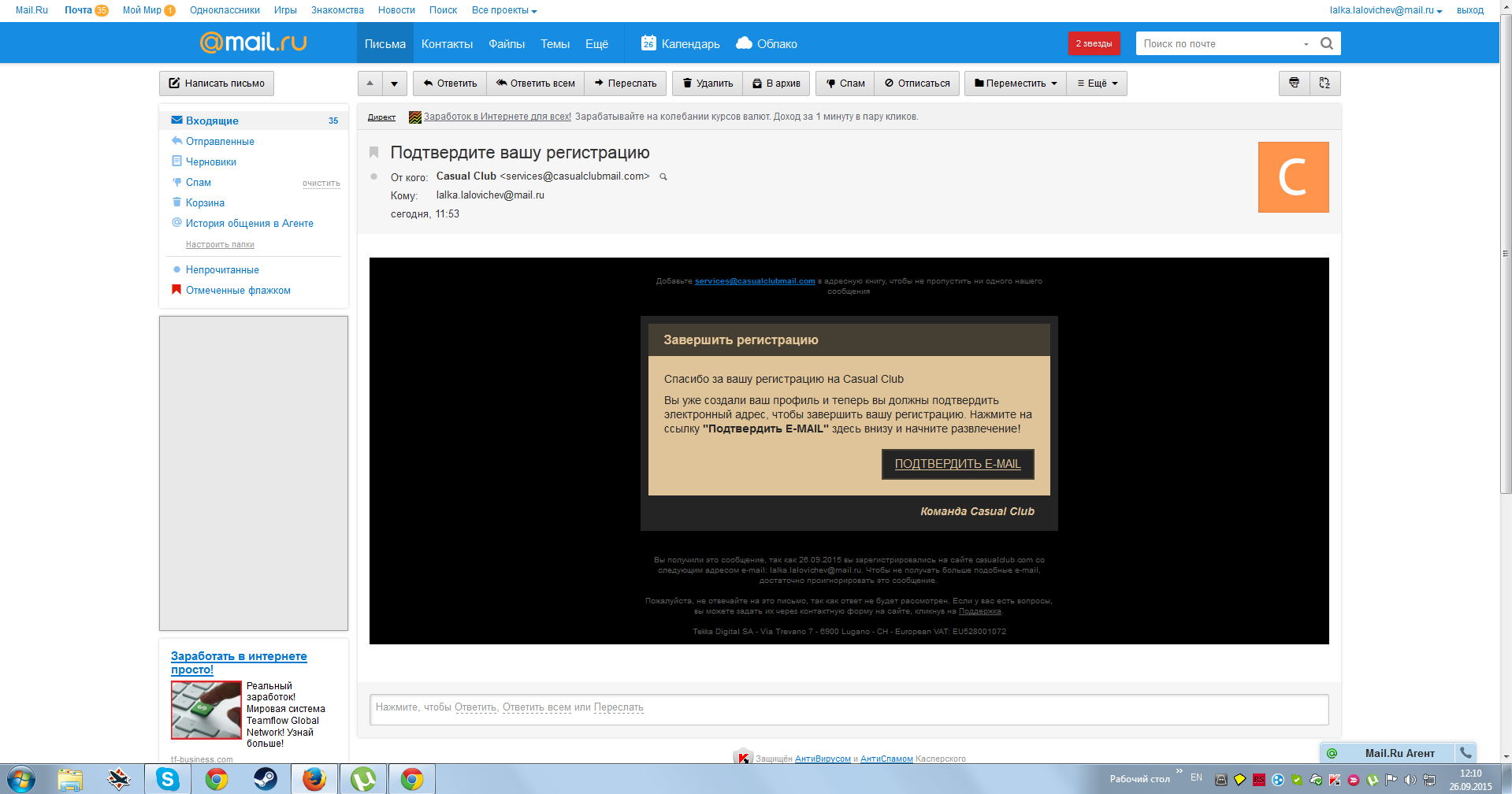Click выход to log out
Screen dimensions: 1512x794
tap(1470, 10)
